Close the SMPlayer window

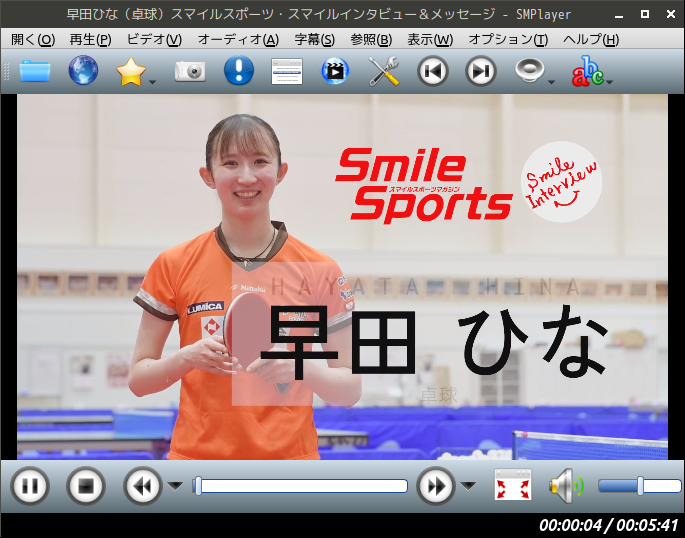point(671,14)
